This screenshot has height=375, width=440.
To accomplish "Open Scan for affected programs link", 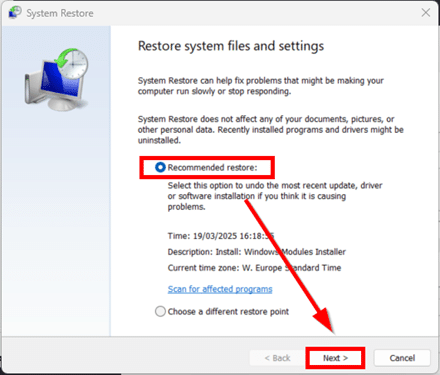I will (x=220, y=289).
